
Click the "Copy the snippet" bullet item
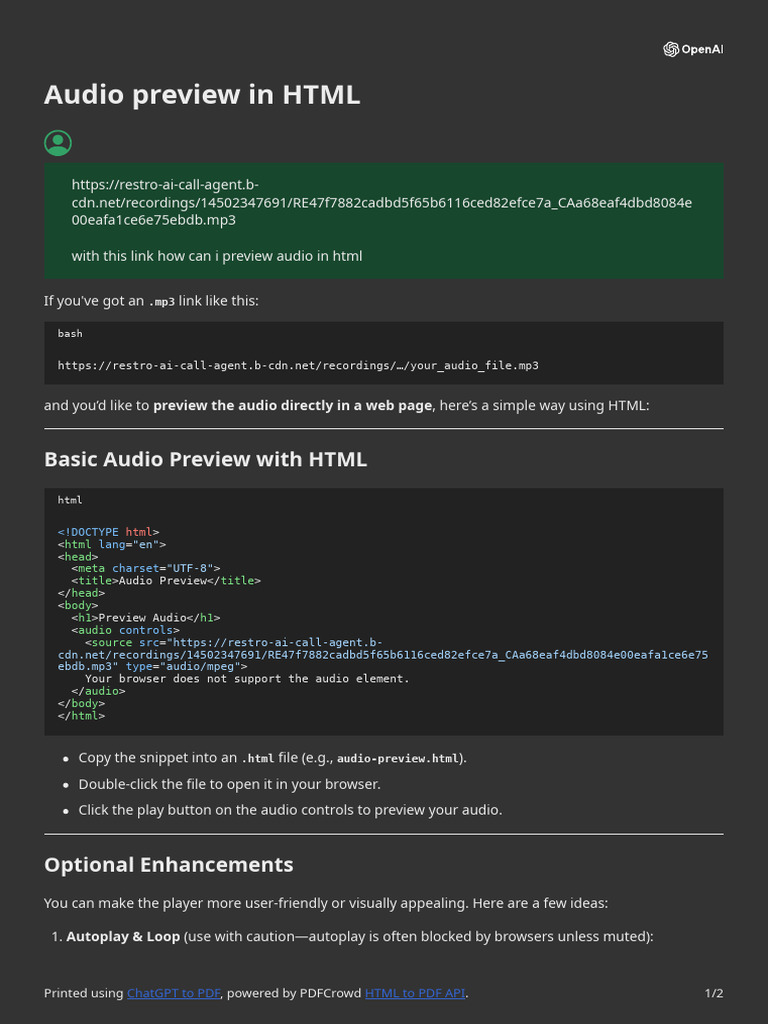[272, 758]
